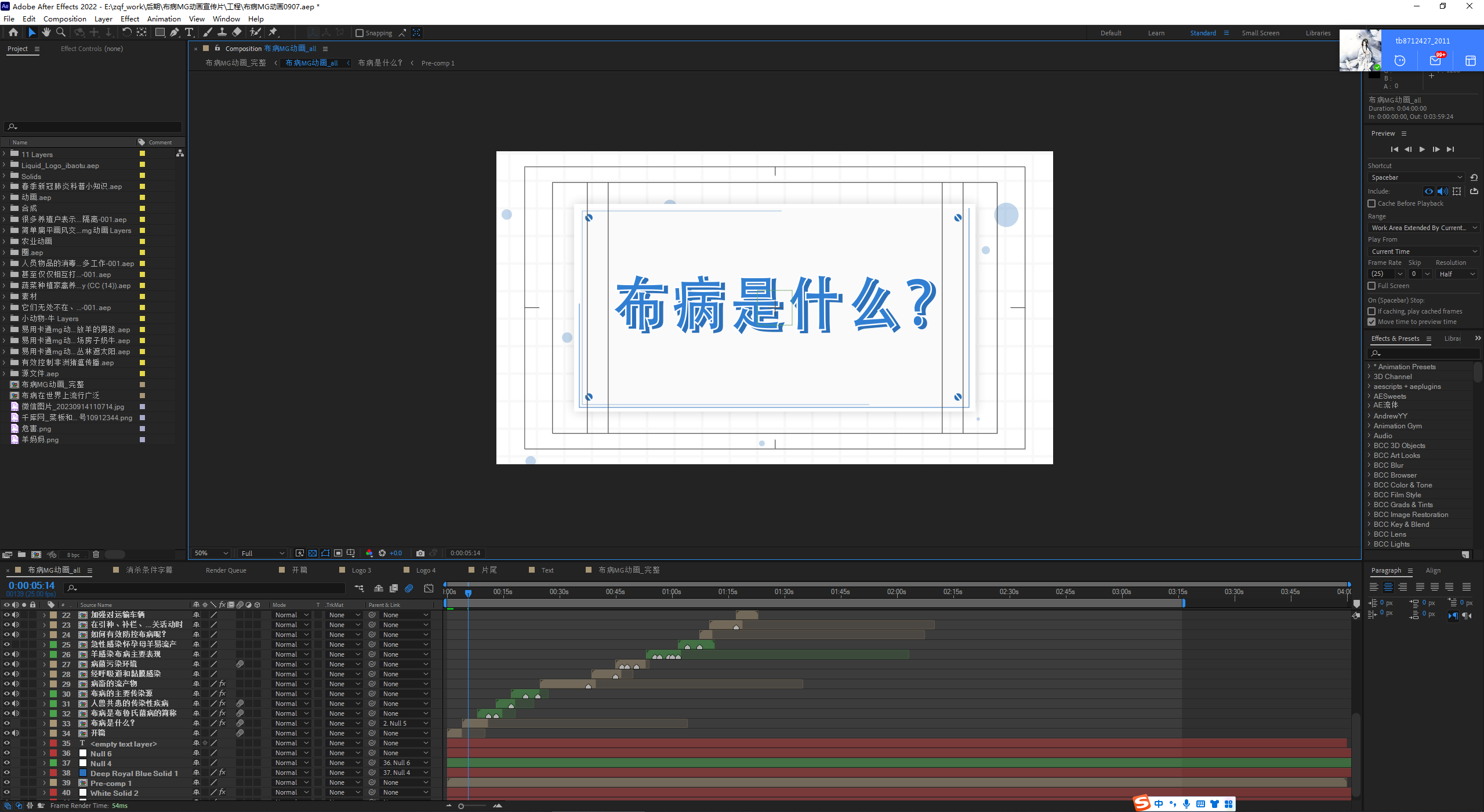Enable the Full Screen preview checkbox
1484x812 pixels.
1371,286
